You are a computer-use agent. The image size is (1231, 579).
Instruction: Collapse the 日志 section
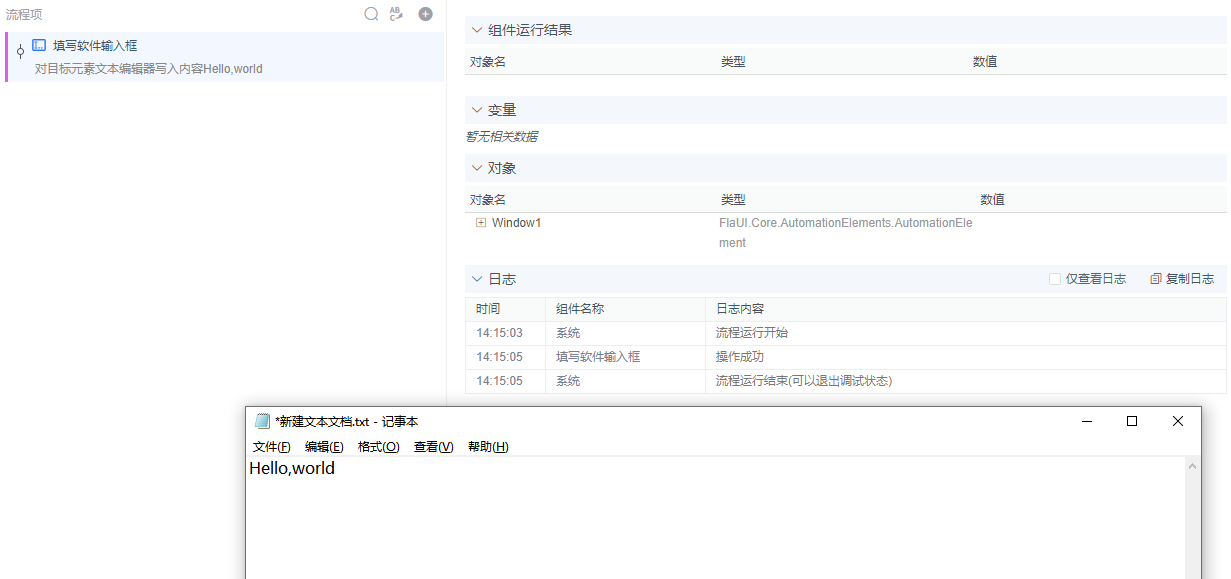point(477,279)
